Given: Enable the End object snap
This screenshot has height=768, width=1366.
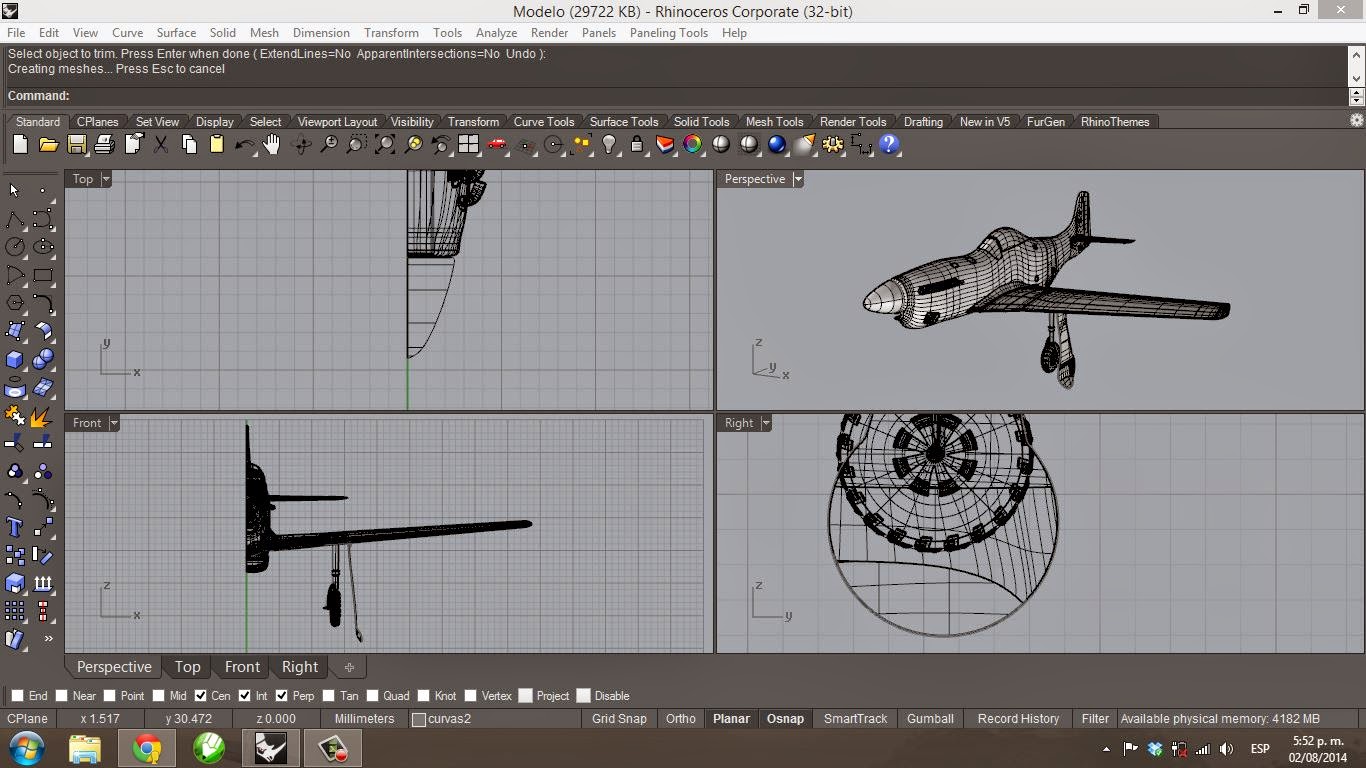Looking at the screenshot, I should pyautogui.click(x=16, y=695).
